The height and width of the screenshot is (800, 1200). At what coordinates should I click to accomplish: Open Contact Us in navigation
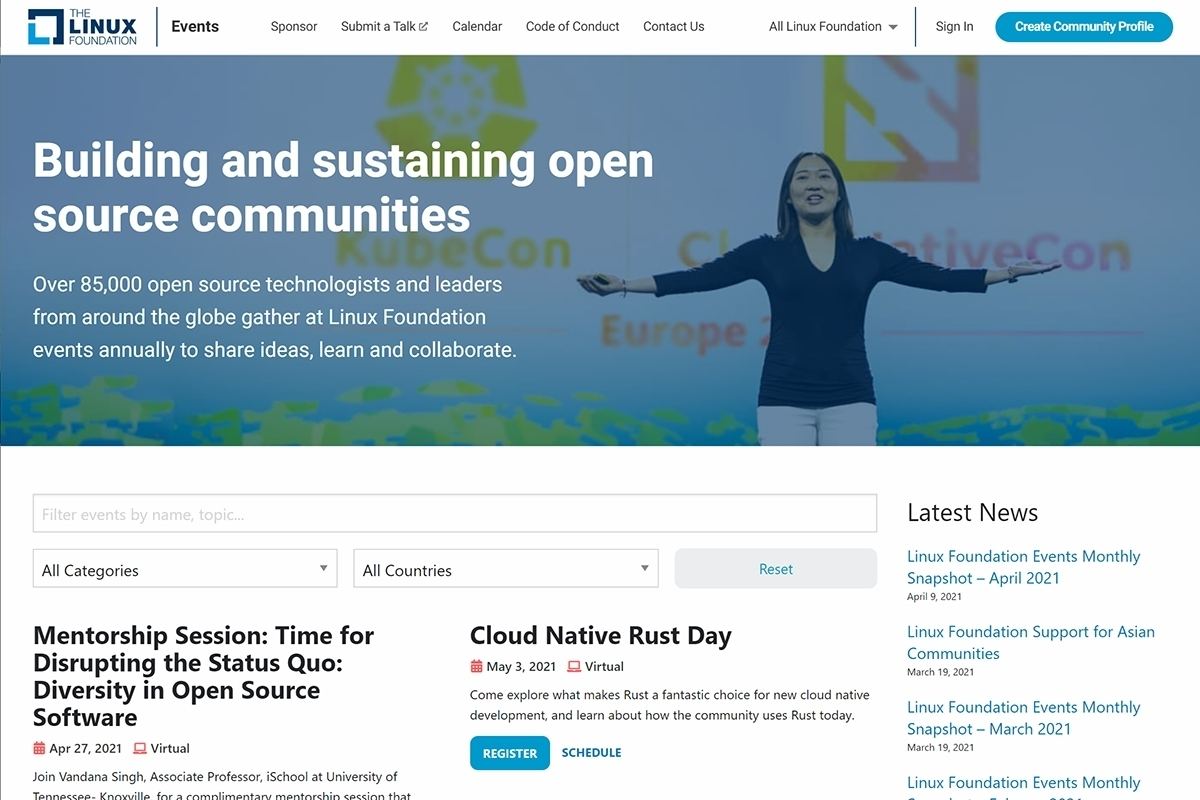(674, 26)
